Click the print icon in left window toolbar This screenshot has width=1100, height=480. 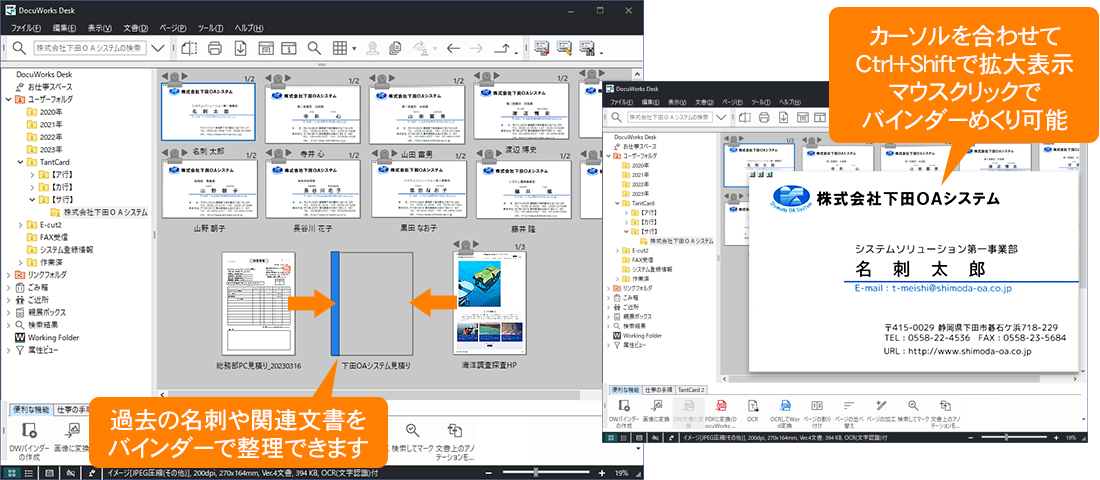pyautogui.click(x=215, y=48)
